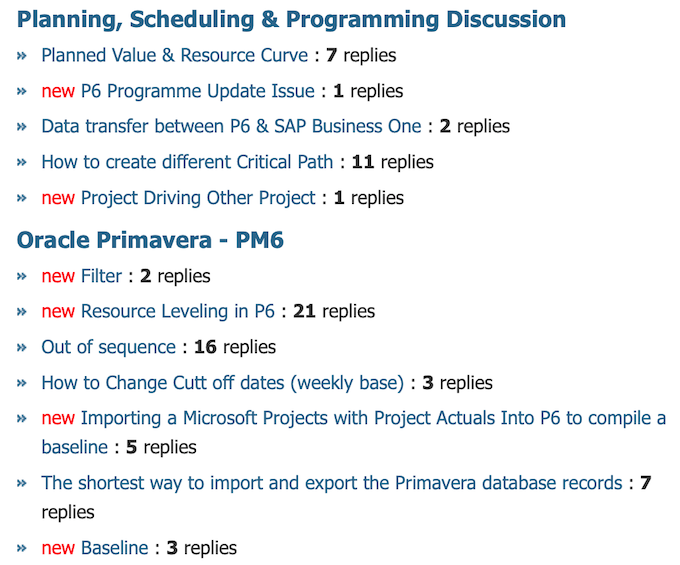Image resolution: width=680 pixels, height=565 pixels.
Task: Click the Planning, Scheduling & Programming Discussion heading
Action: (291, 20)
